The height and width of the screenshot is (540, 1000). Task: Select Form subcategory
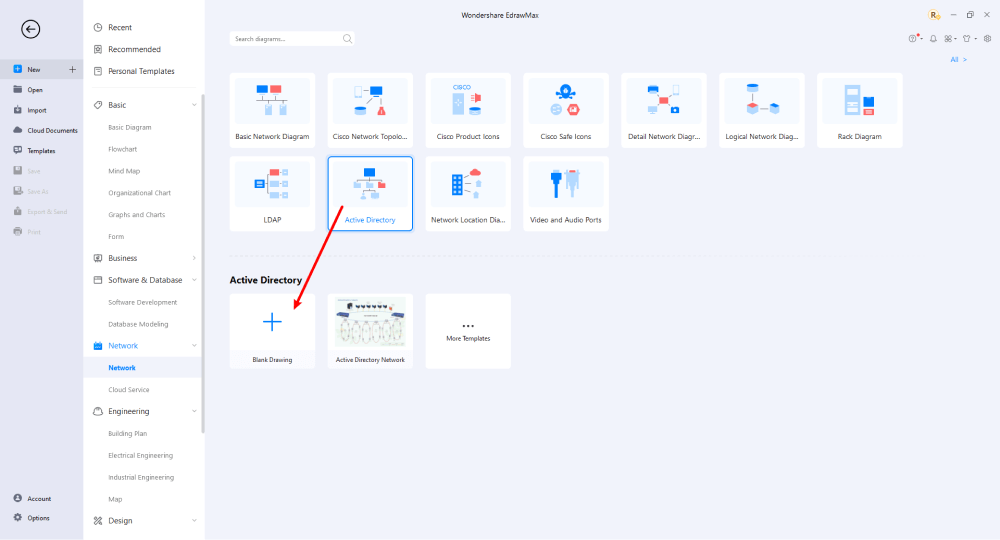coord(116,237)
